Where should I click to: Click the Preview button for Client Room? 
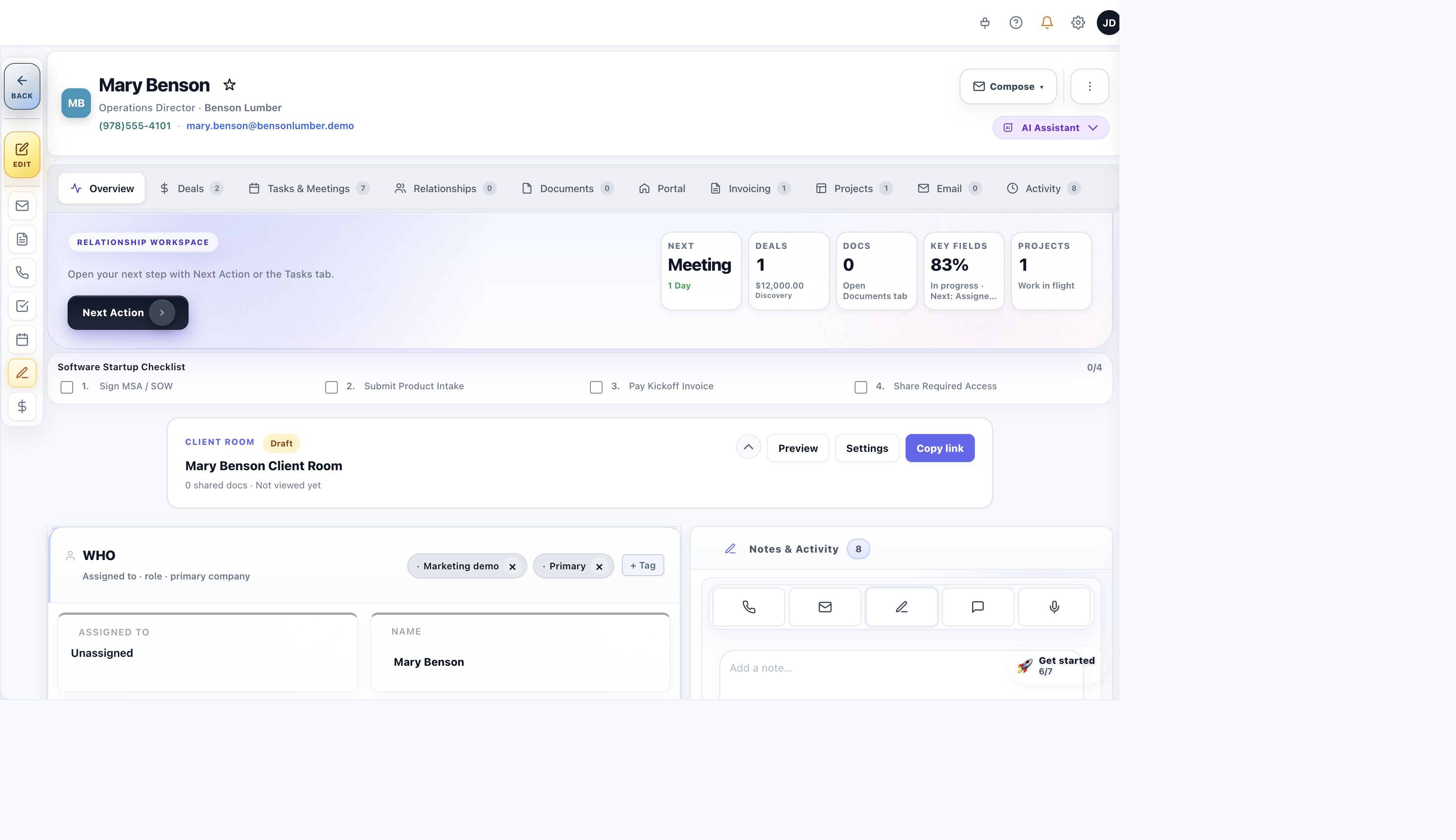coord(798,448)
